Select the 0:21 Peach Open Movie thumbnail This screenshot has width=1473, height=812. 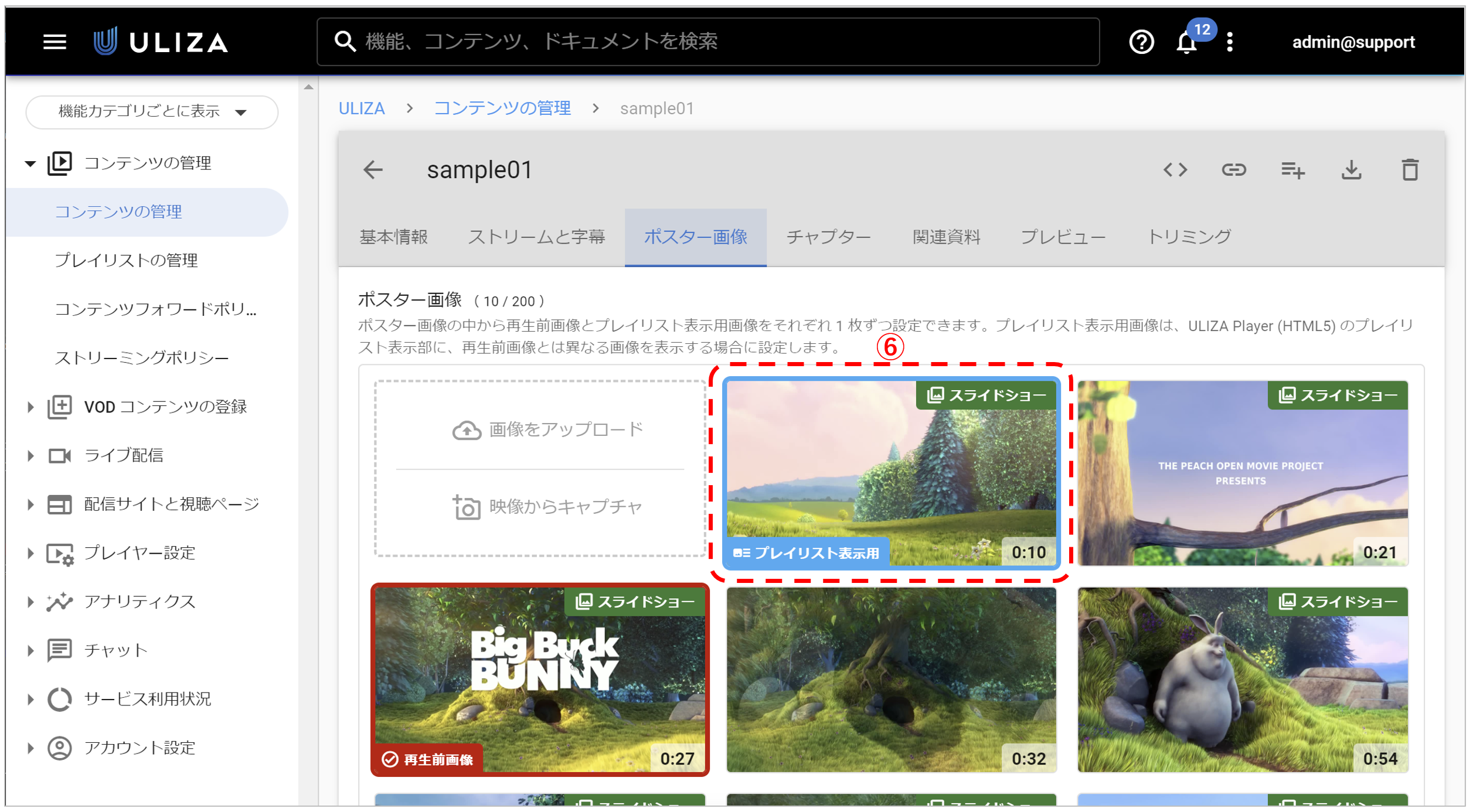[x=1243, y=473]
